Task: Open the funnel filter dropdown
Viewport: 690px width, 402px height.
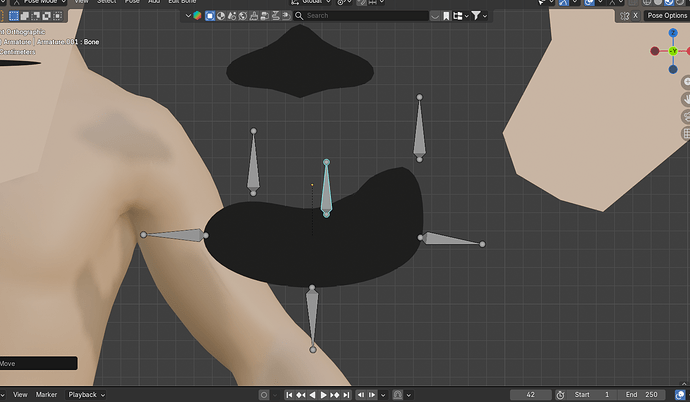Action: (479, 16)
